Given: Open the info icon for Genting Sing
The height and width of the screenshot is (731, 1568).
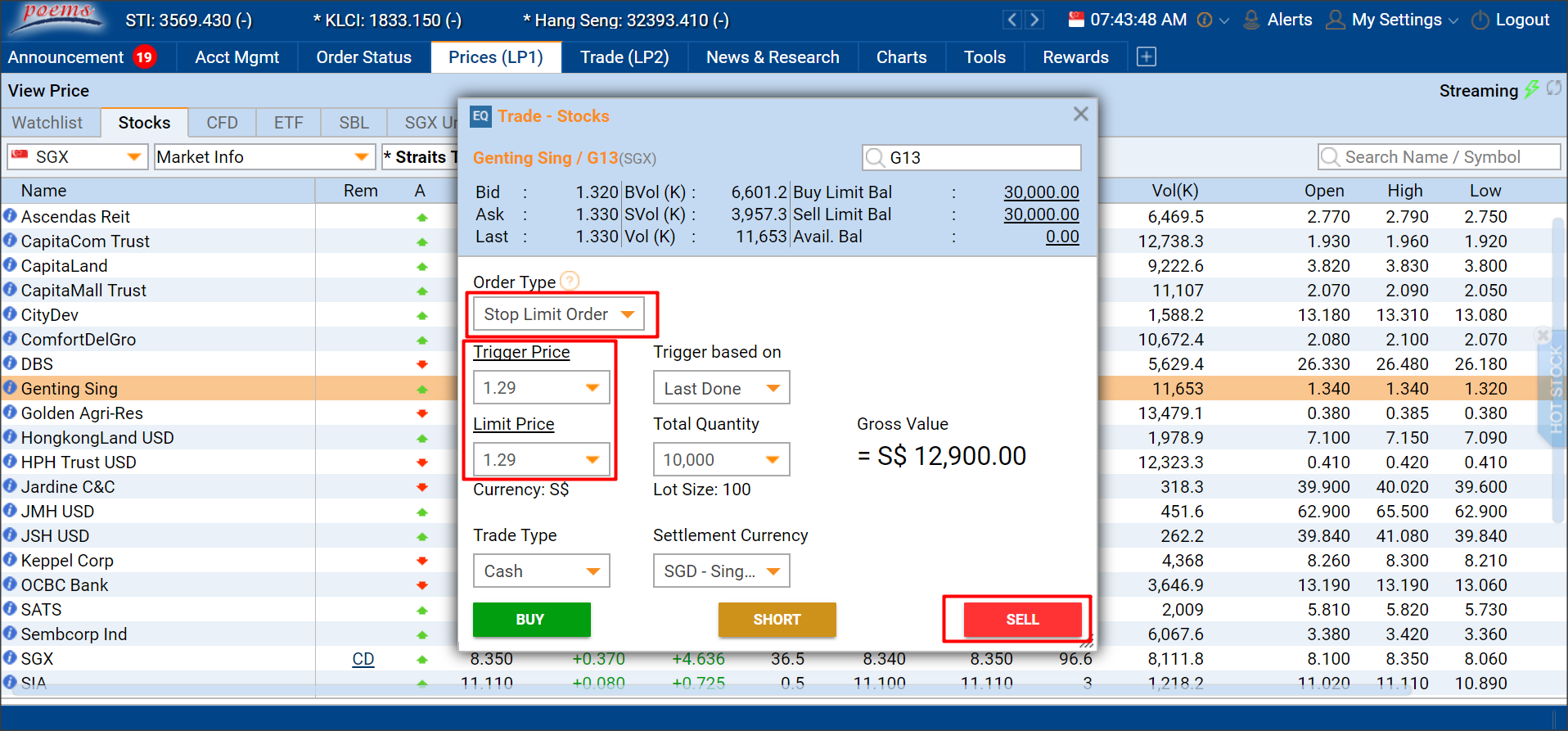Looking at the screenshot, I should (10, 388).
